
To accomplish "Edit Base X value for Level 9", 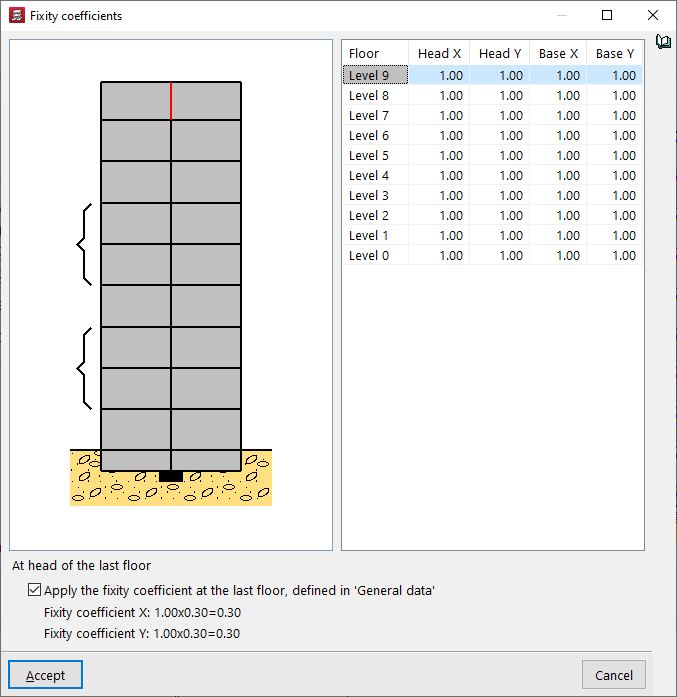I will 558,75.
